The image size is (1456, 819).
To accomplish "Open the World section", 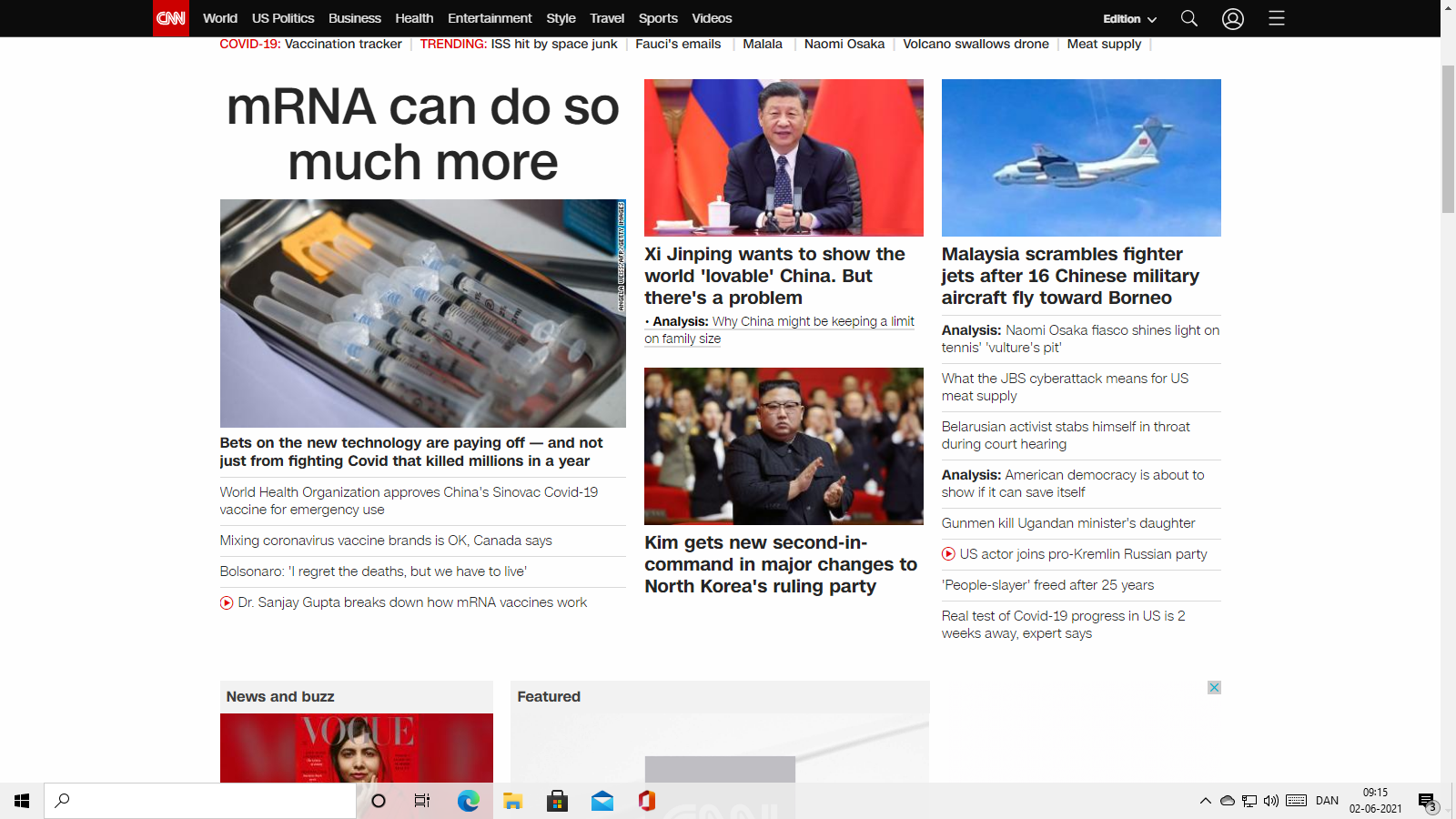I will [220, 18].
